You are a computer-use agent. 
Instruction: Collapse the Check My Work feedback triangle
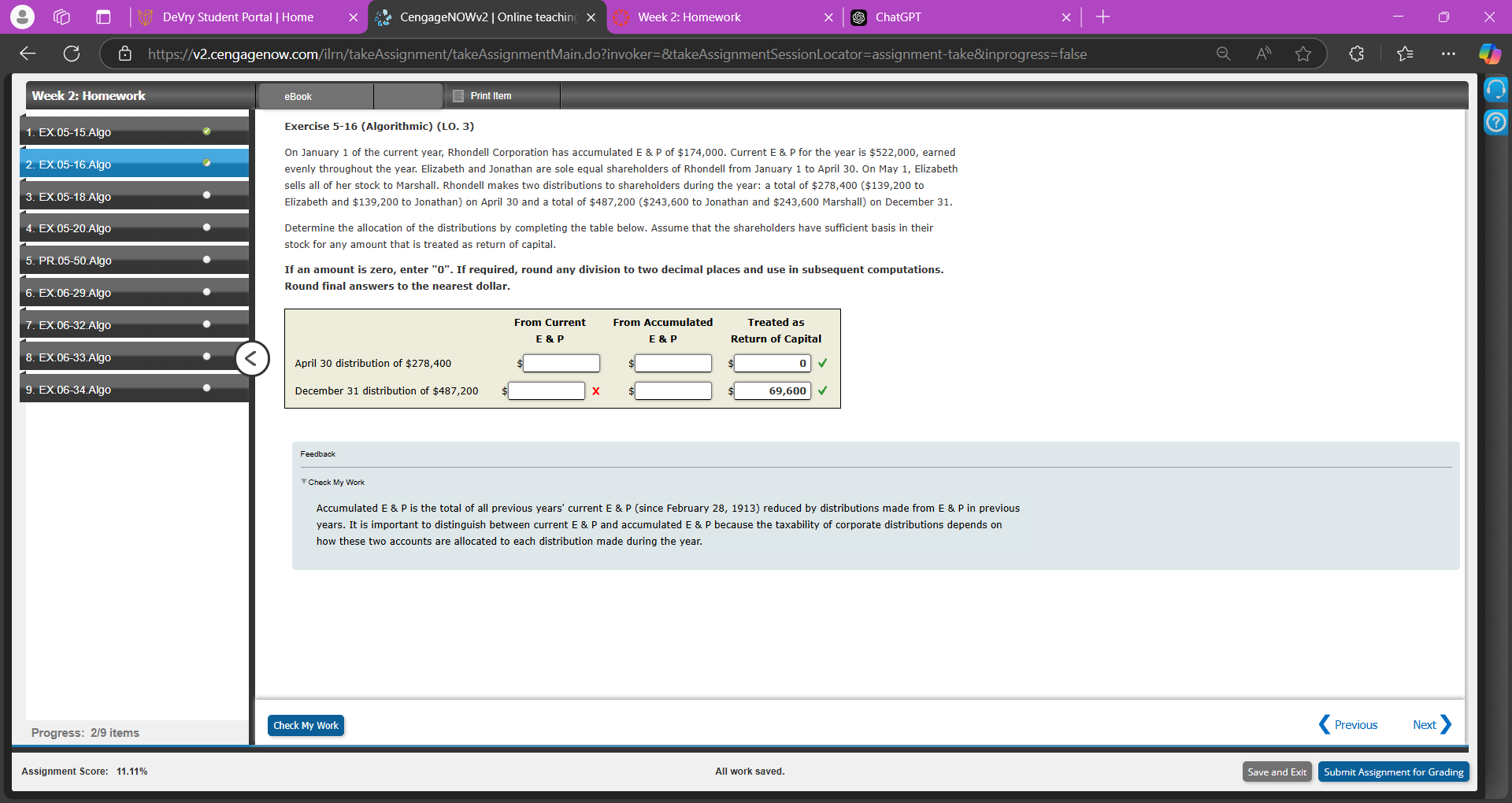pos(304,481)
